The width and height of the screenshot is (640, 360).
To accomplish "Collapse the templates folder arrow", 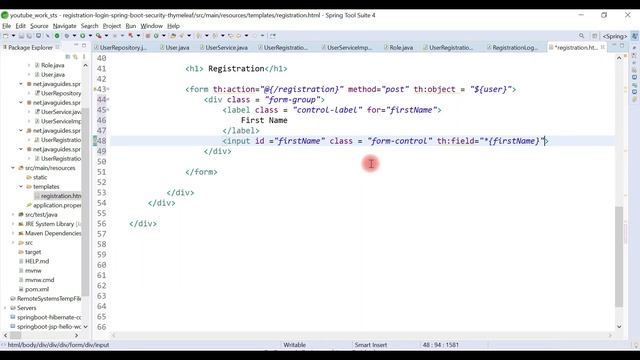I will [21, 187].
